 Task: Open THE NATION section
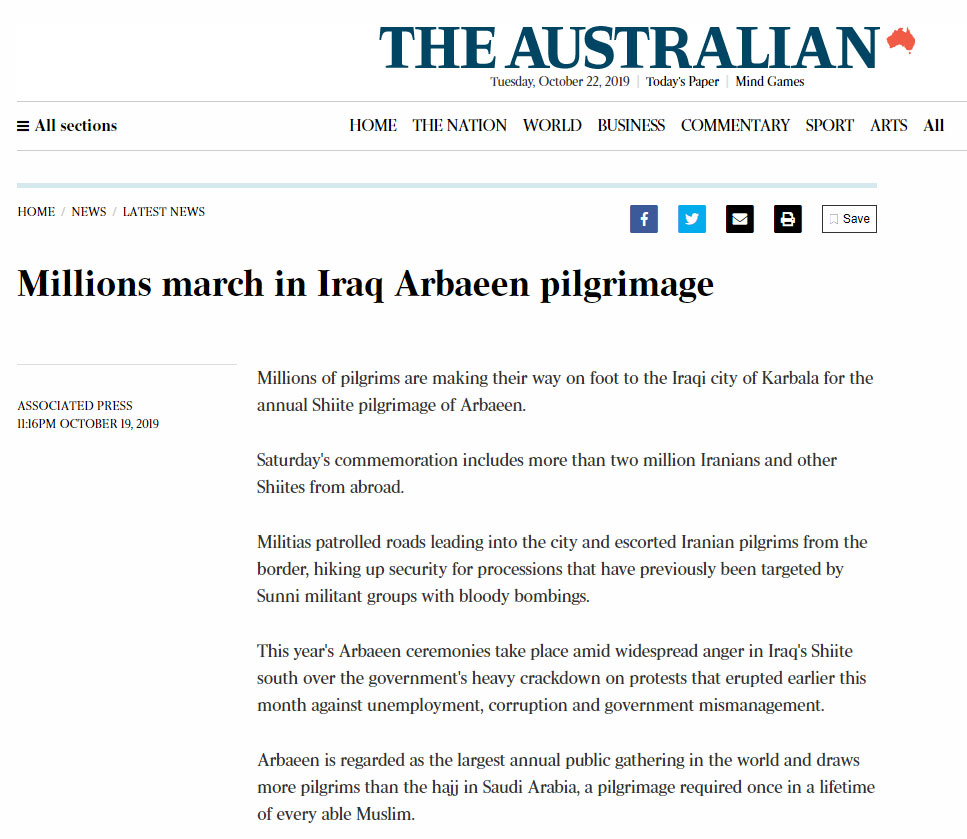pyautogui.click(x=459, y=126)
